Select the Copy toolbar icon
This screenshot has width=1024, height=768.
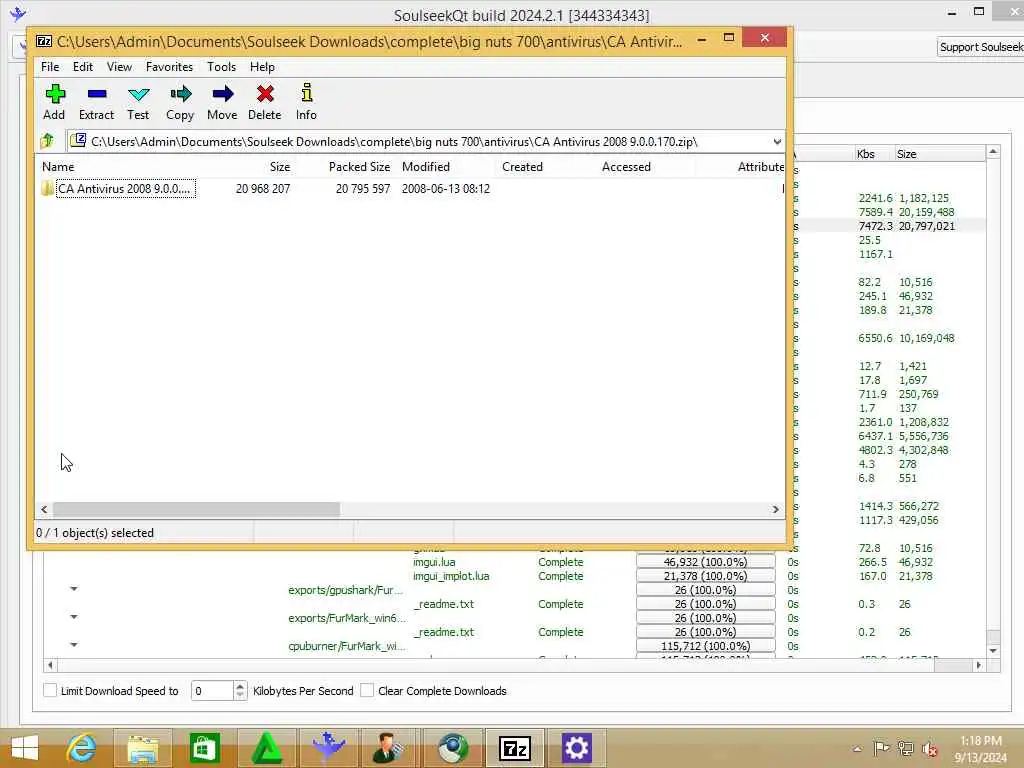180,103
